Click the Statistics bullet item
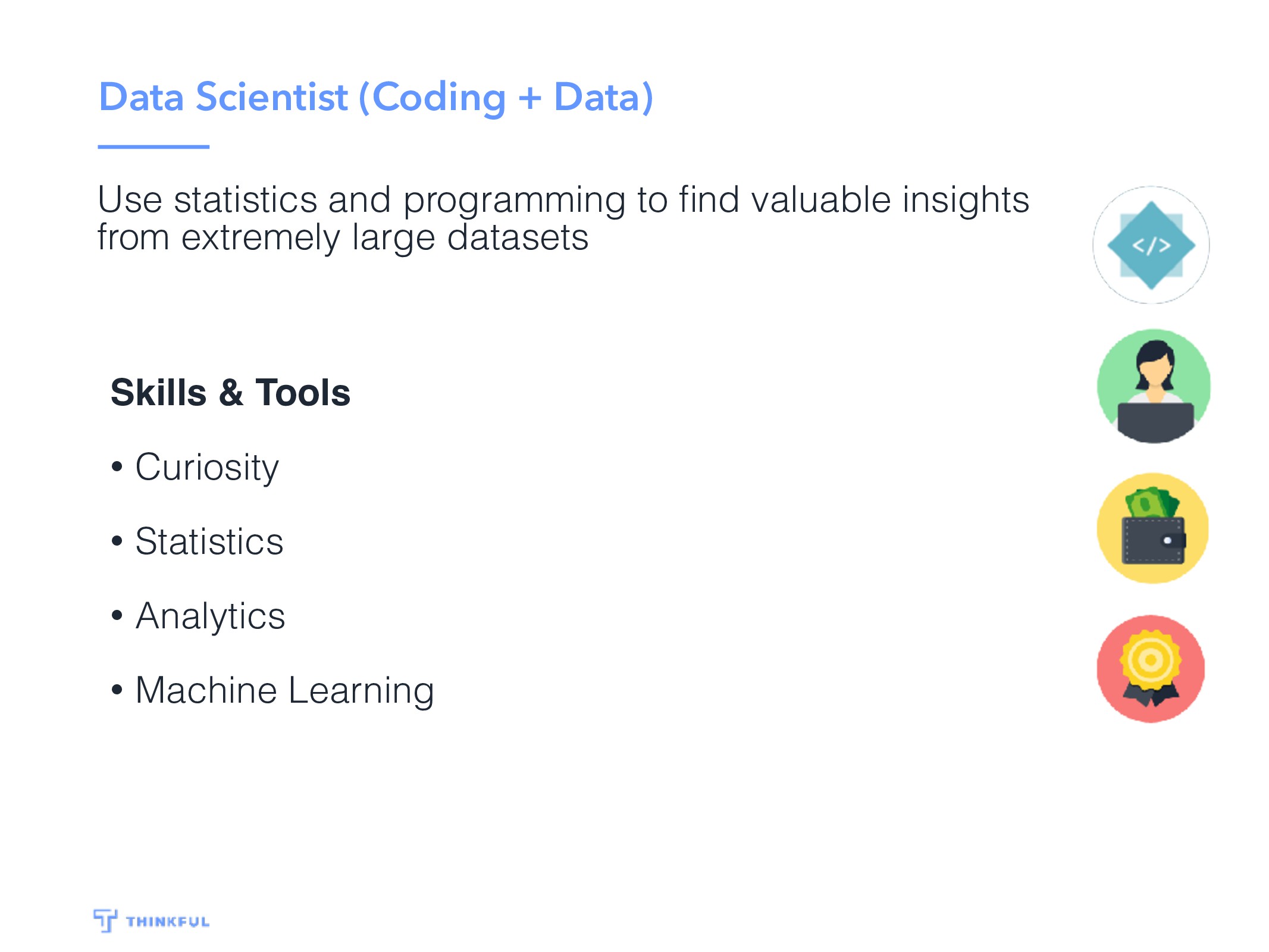 click(198, 541)
